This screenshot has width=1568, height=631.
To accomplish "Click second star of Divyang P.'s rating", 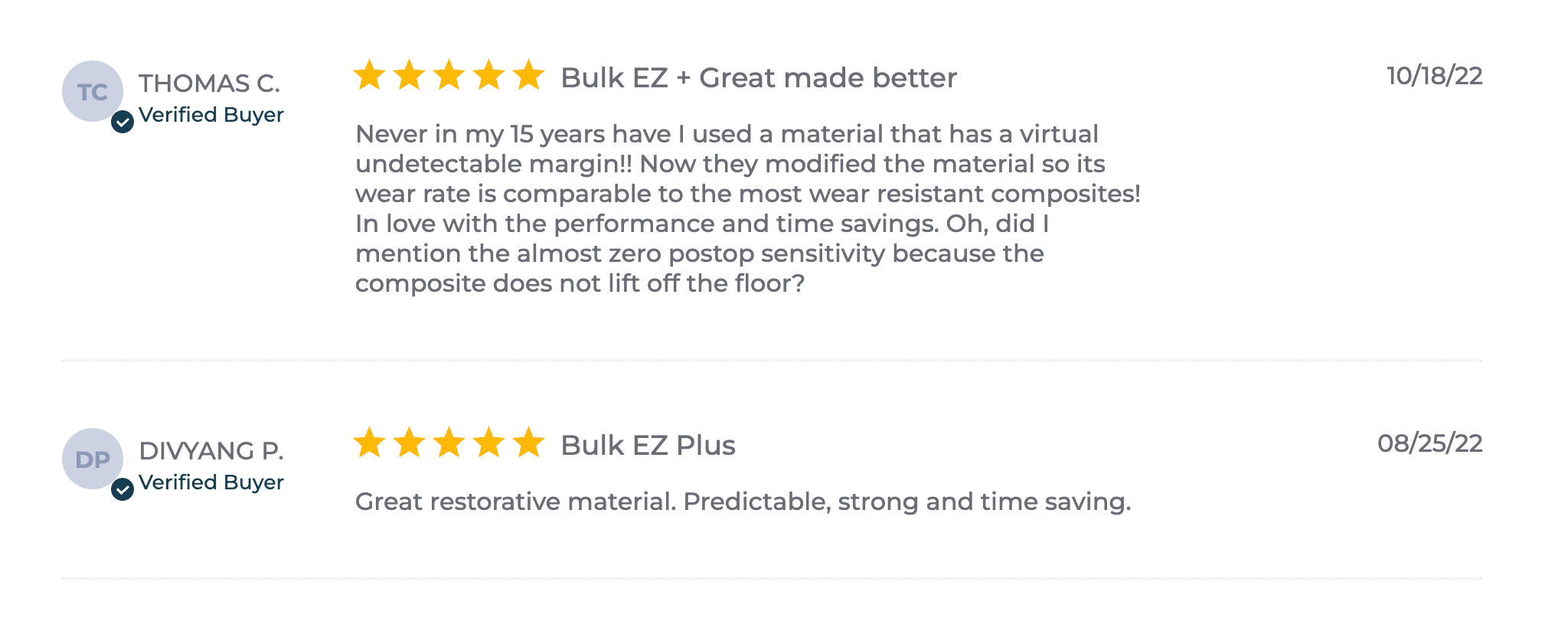I will coord(410,443).
